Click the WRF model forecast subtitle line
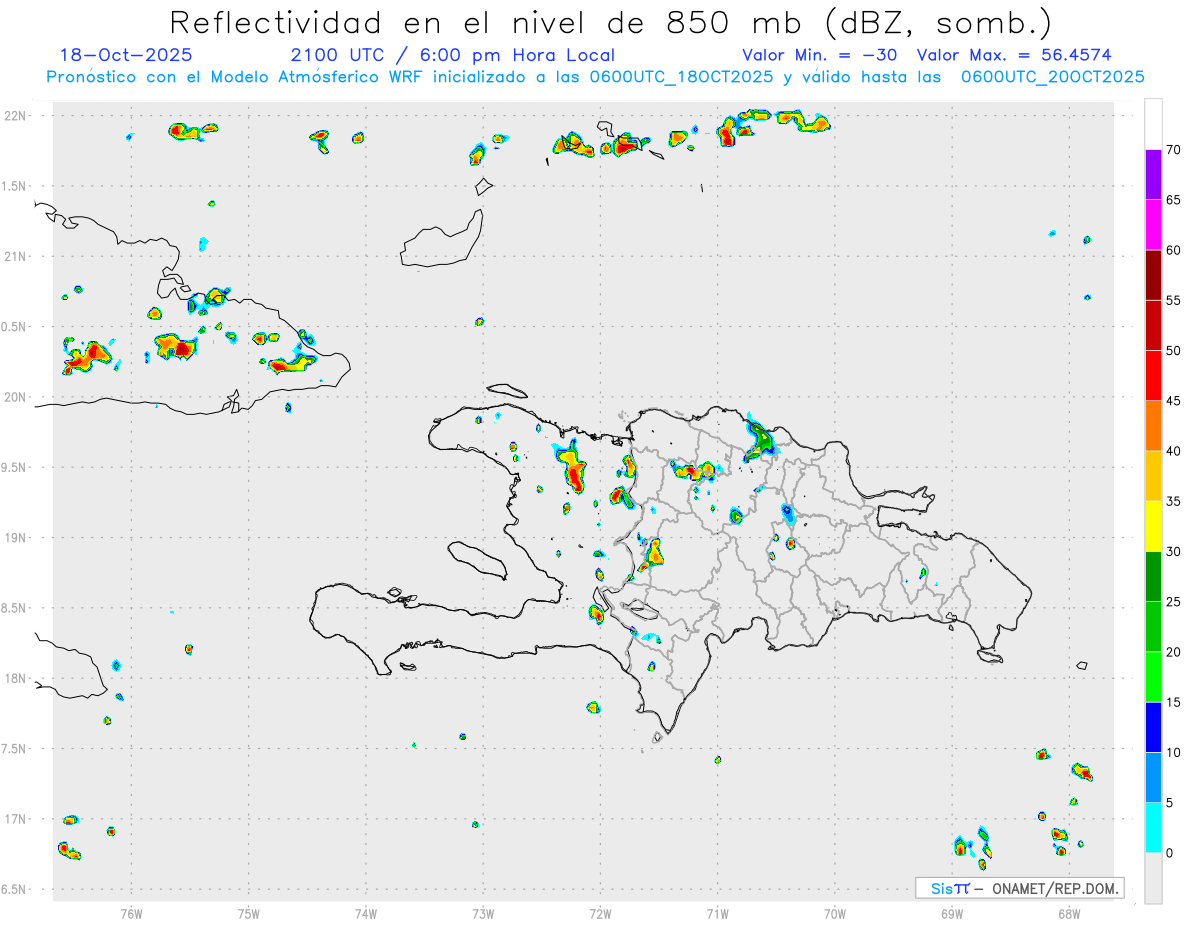The width and height of the screenshot is (1200, 927). 595,77
